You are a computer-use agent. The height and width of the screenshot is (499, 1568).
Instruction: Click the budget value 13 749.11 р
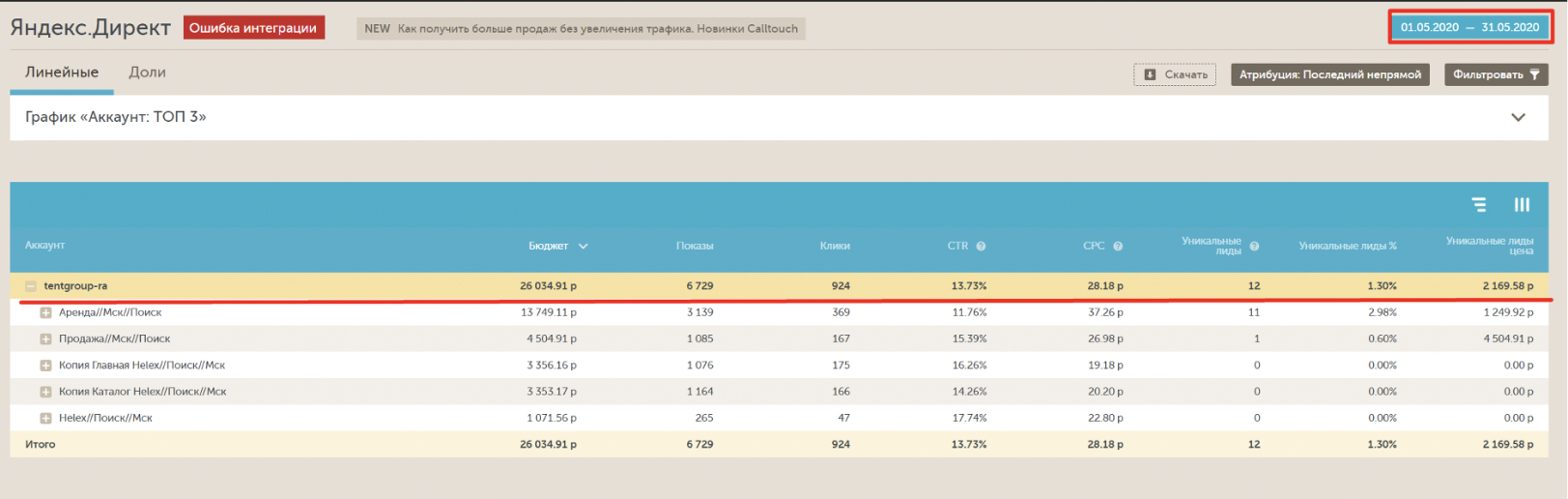[549, 312]
